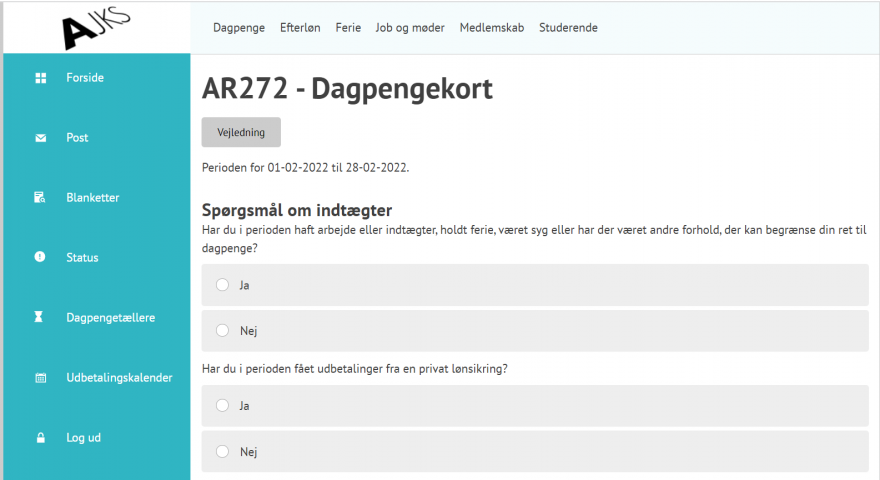The width and height of the screenshot is (880, 480).
Task: Click the Blanketter document icon
Action: [40, 198]
